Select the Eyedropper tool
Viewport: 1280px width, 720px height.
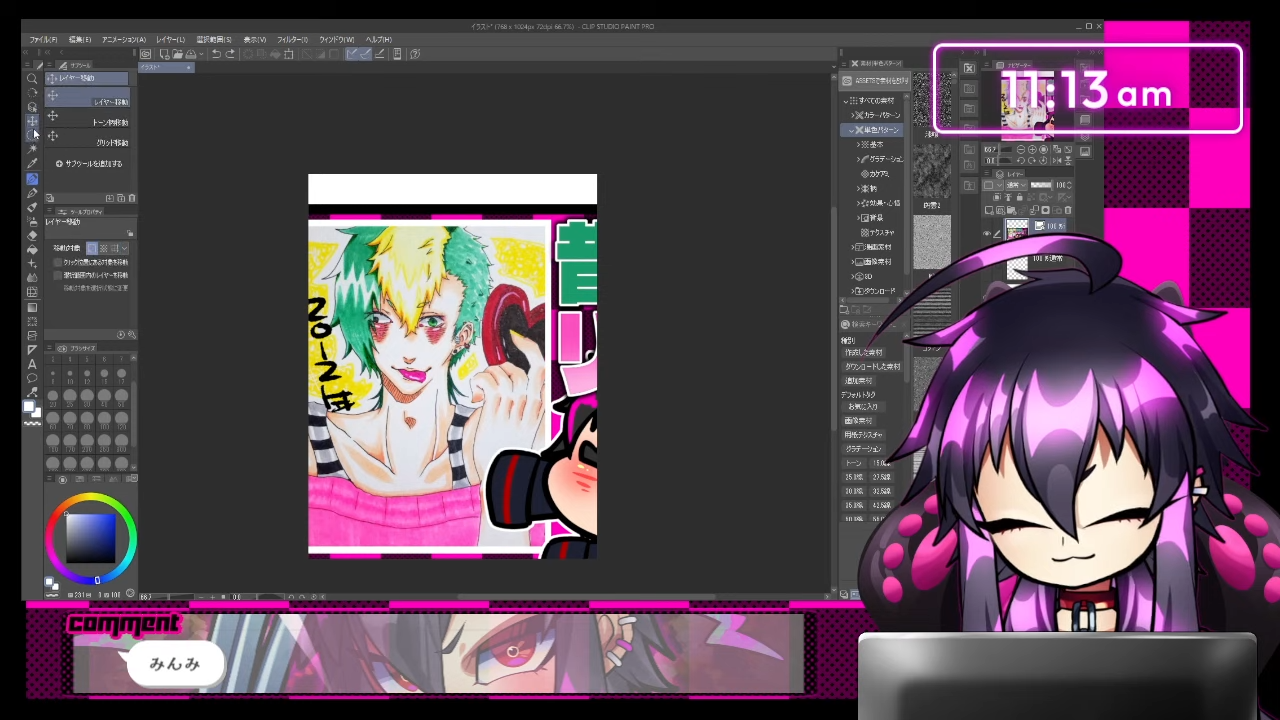tap(32, 163)
